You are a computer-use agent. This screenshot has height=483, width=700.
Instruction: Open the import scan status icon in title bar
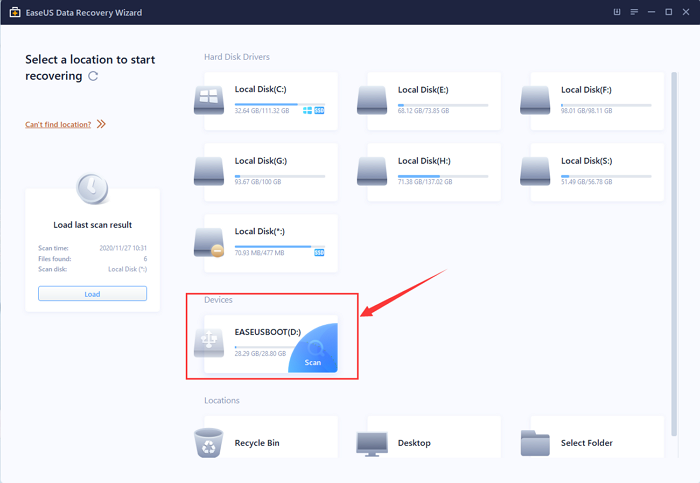coord(617,12)
